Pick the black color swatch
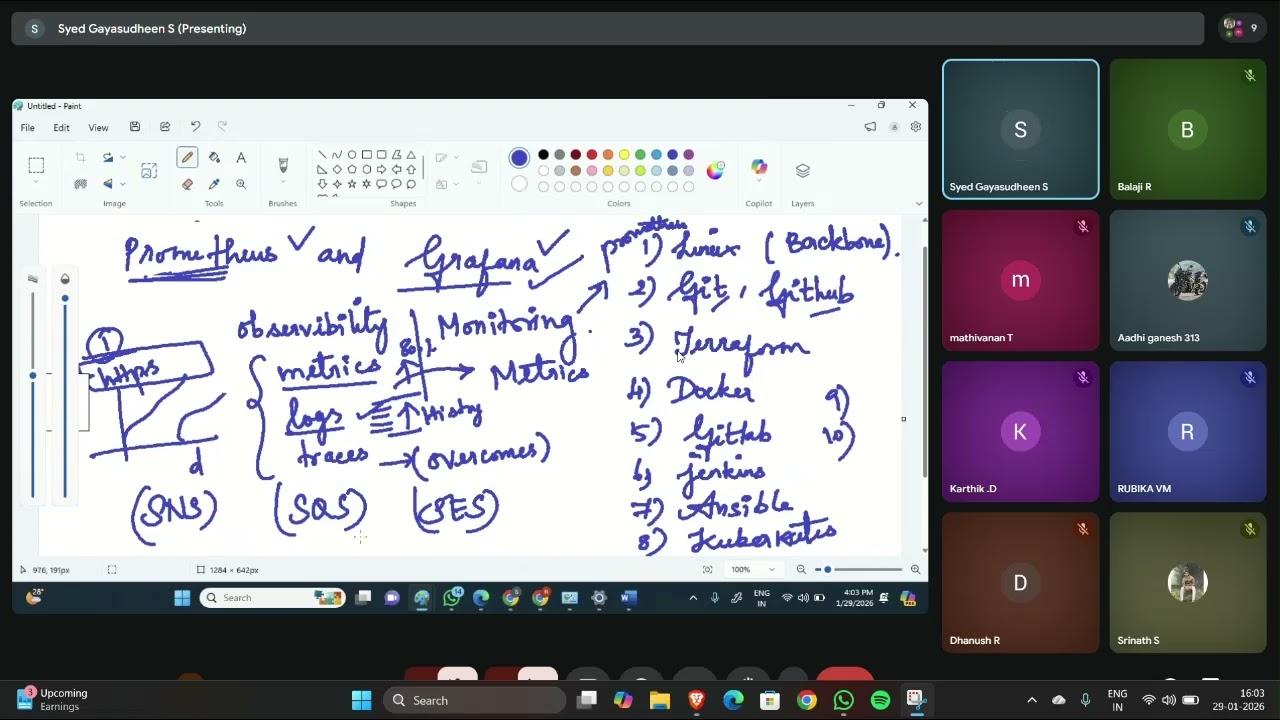Screen dimensions: 1280x720 coord(543,155)
